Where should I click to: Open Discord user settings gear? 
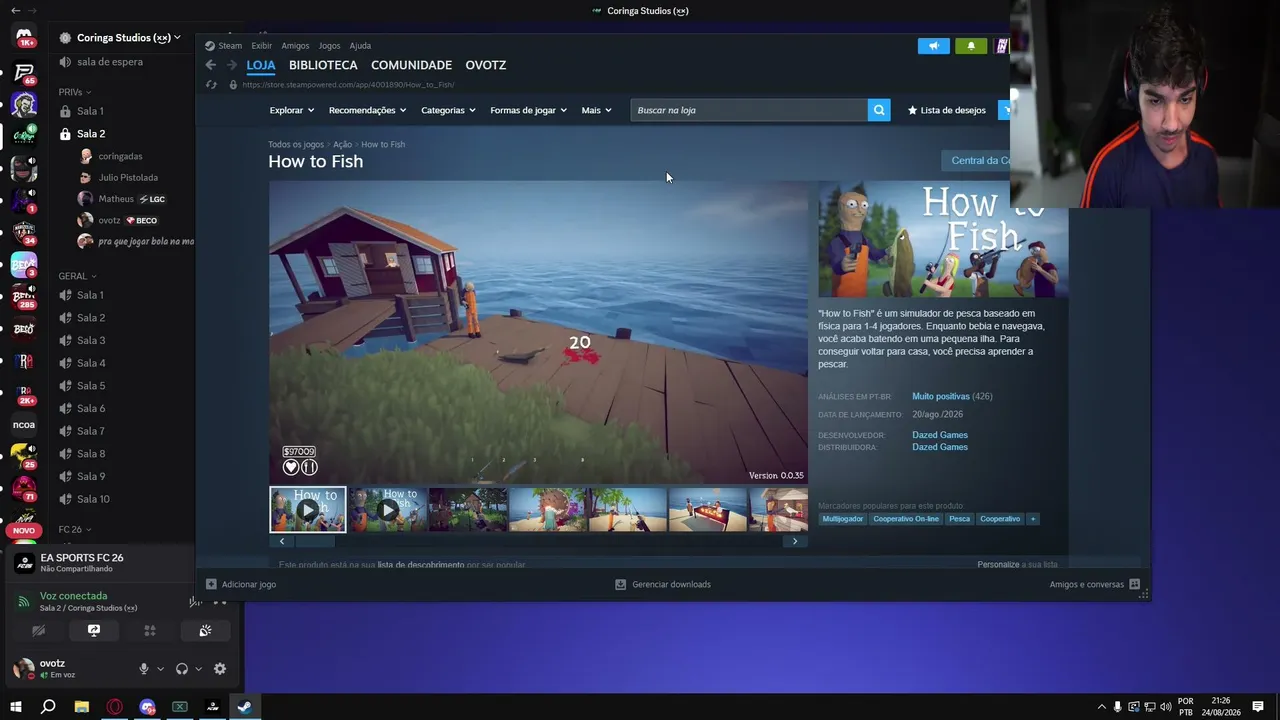click(220, 669)
